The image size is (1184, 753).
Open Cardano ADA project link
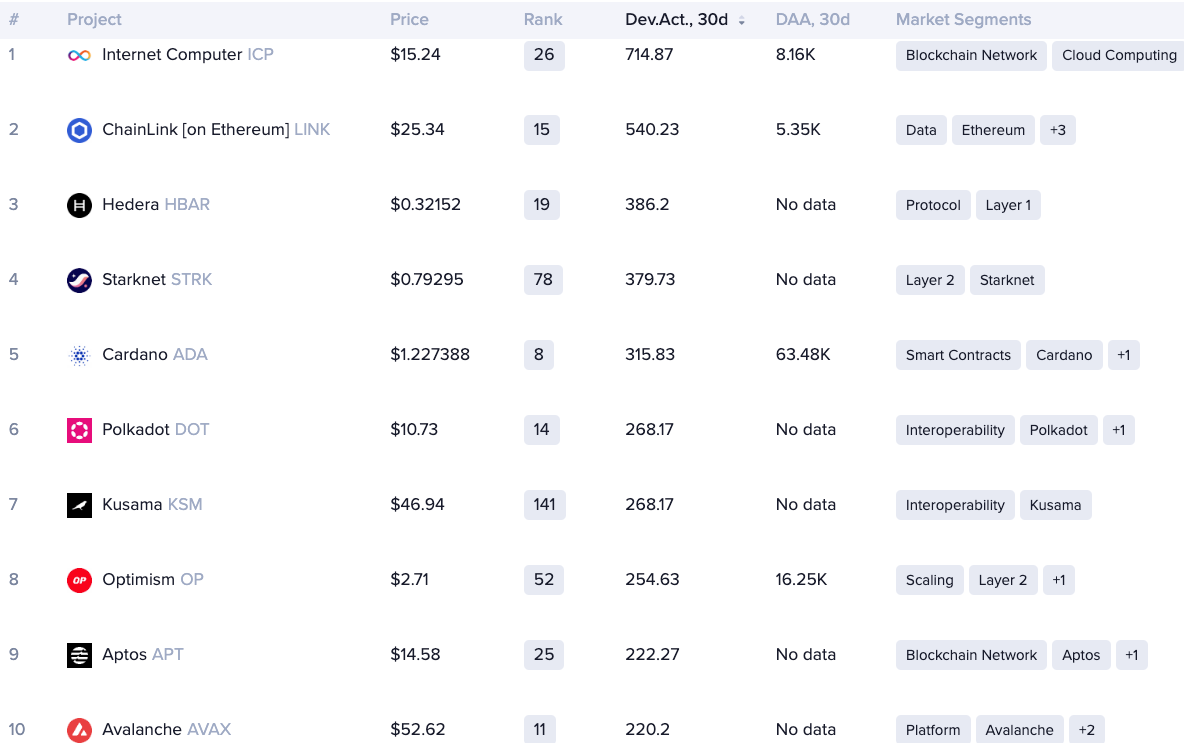tap(155, 354)
